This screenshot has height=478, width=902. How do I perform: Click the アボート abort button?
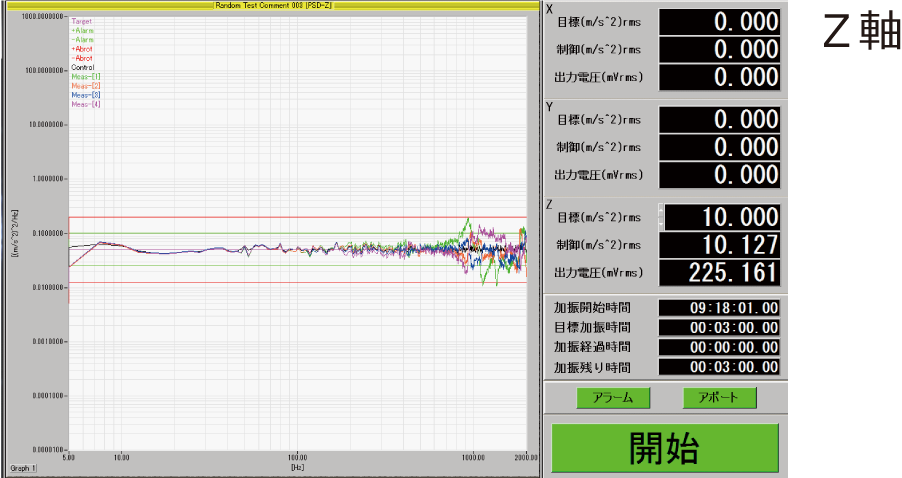tap(719, 397)
